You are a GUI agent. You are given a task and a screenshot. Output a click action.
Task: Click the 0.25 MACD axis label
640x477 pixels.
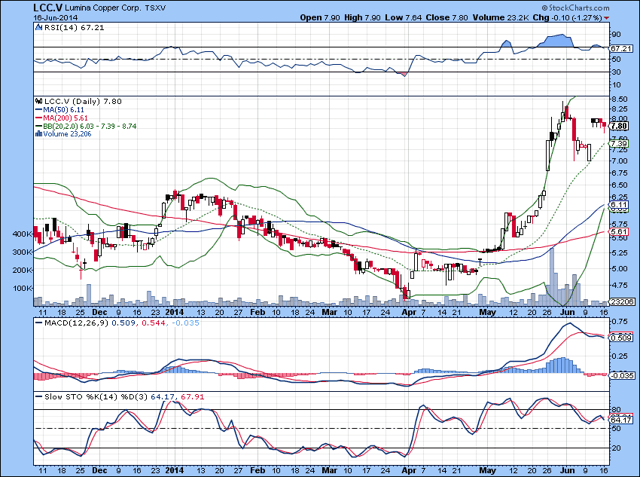pos(620,356)
